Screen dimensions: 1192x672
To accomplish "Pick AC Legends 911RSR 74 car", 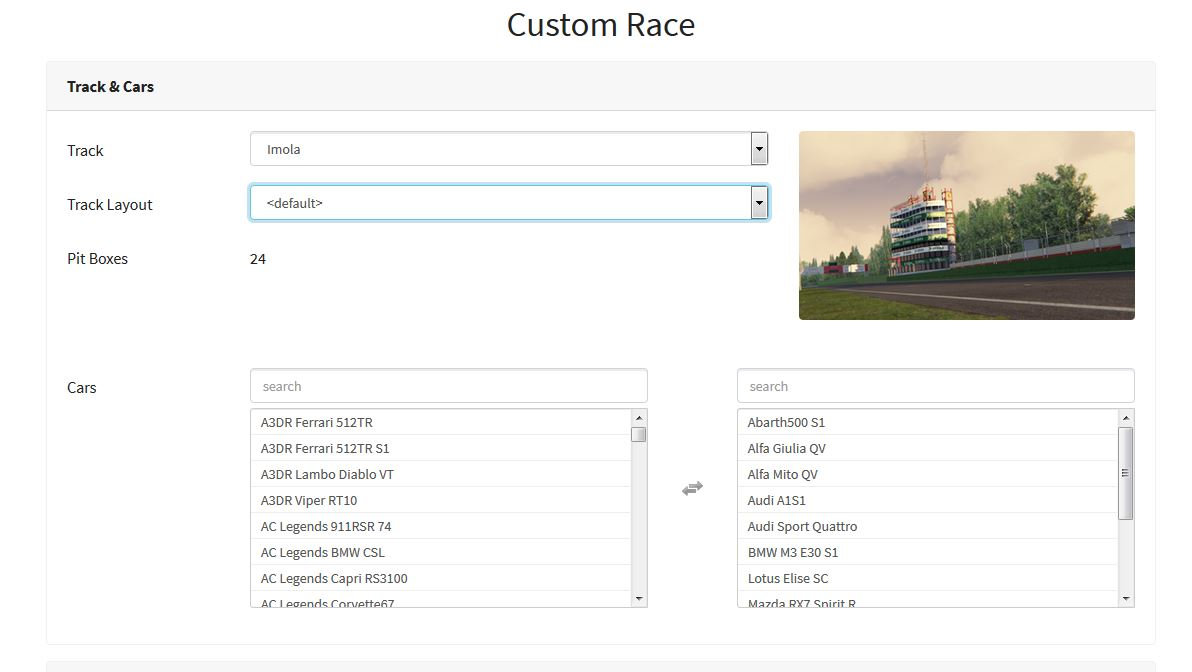I will tap(326, 526).
